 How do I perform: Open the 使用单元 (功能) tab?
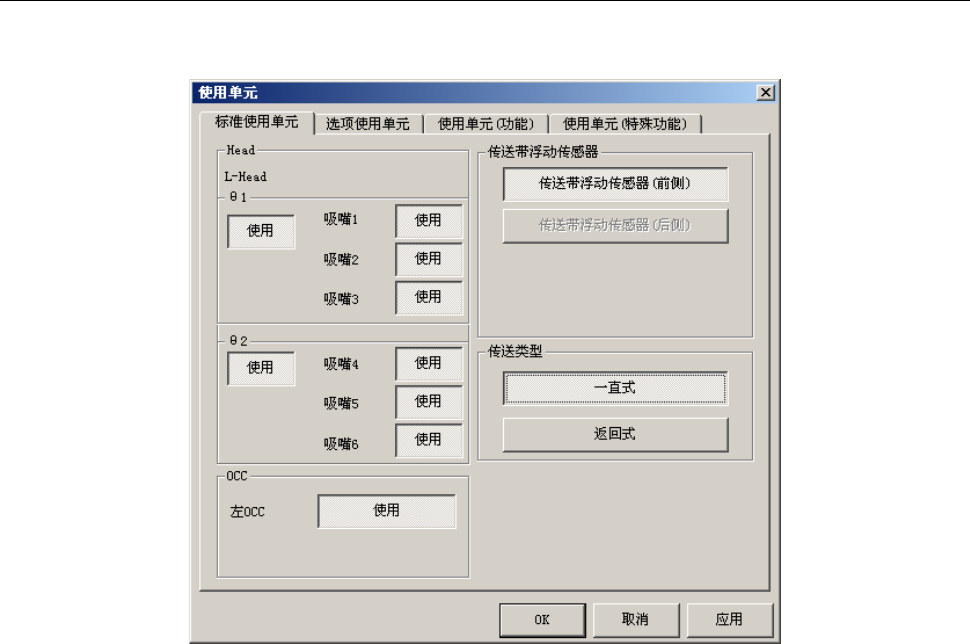point(486,124)
